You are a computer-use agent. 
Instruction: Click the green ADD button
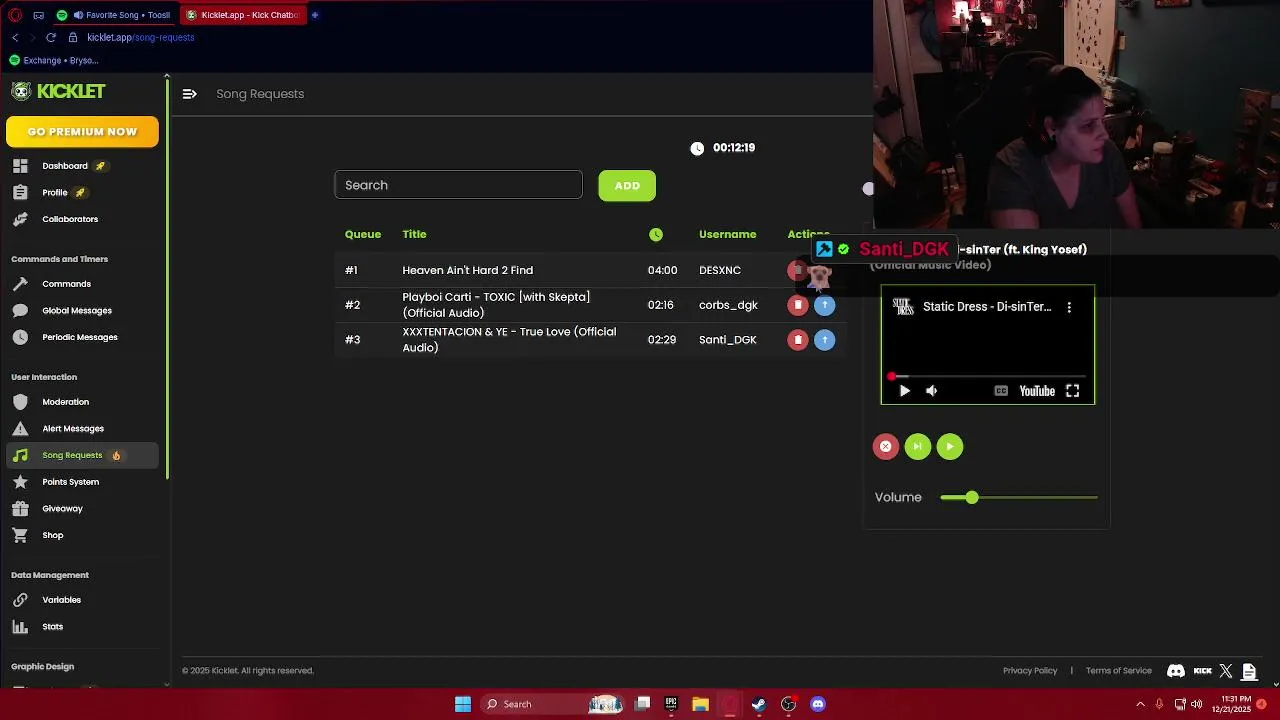627,185
